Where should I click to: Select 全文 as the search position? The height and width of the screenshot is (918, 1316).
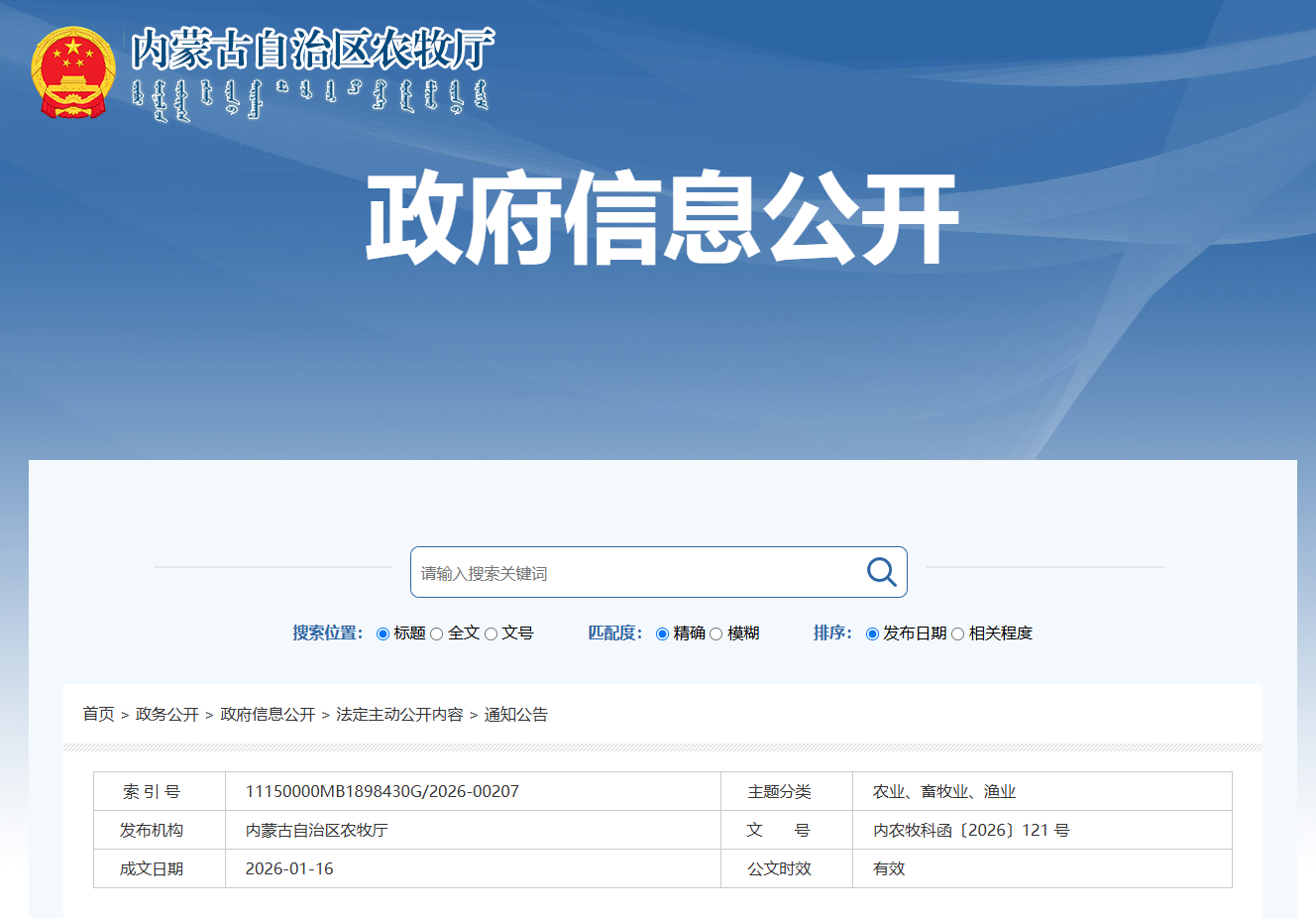[x=437, y=634]
